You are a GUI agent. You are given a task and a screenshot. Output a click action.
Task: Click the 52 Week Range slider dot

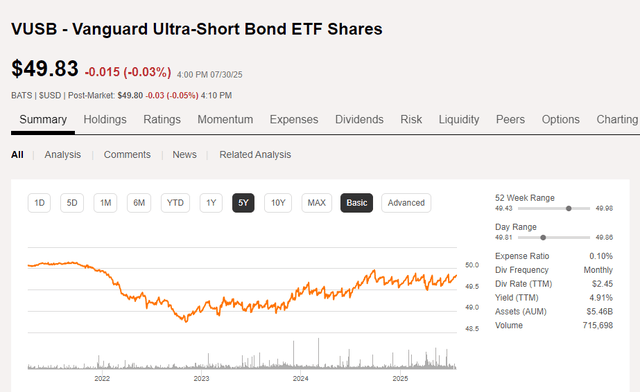click(x=569, y=208)
